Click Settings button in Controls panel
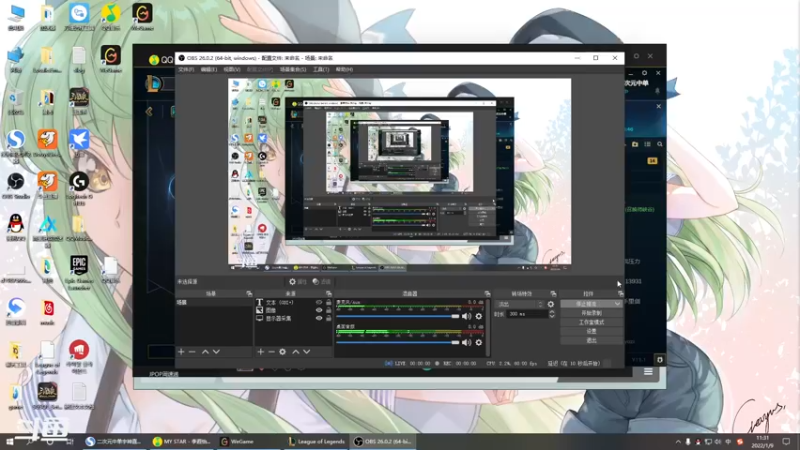The height and width of the screenshot is (450, 800). coord(591,331)
